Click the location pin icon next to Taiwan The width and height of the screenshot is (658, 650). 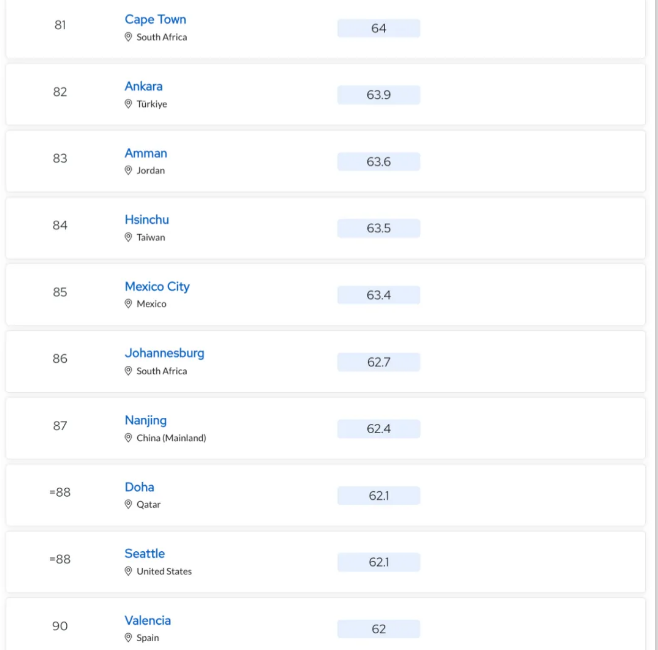coord(128,237)
